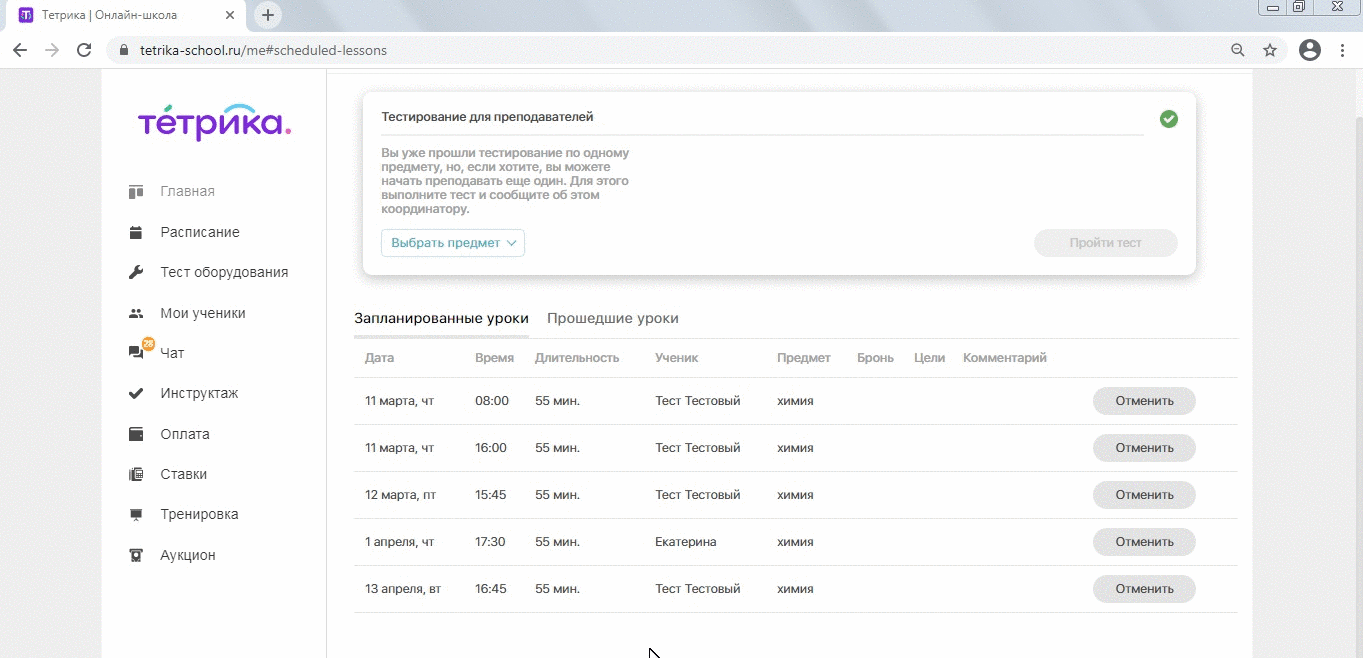Cancel the 12 марта 15:45 lesson
The width and height of the screenshot is (1363, 658).
pos(1144,495)
